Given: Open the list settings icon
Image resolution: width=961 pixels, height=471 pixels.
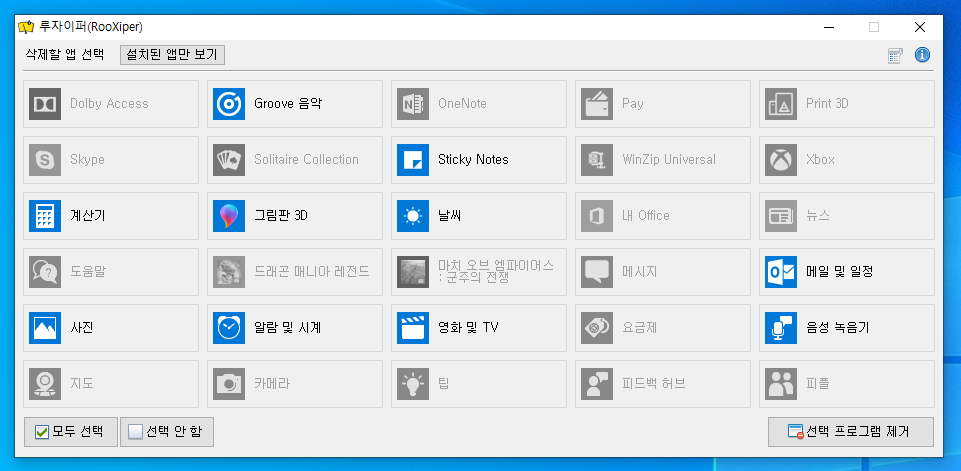Looking at the screenshot, I should (895, 56).
